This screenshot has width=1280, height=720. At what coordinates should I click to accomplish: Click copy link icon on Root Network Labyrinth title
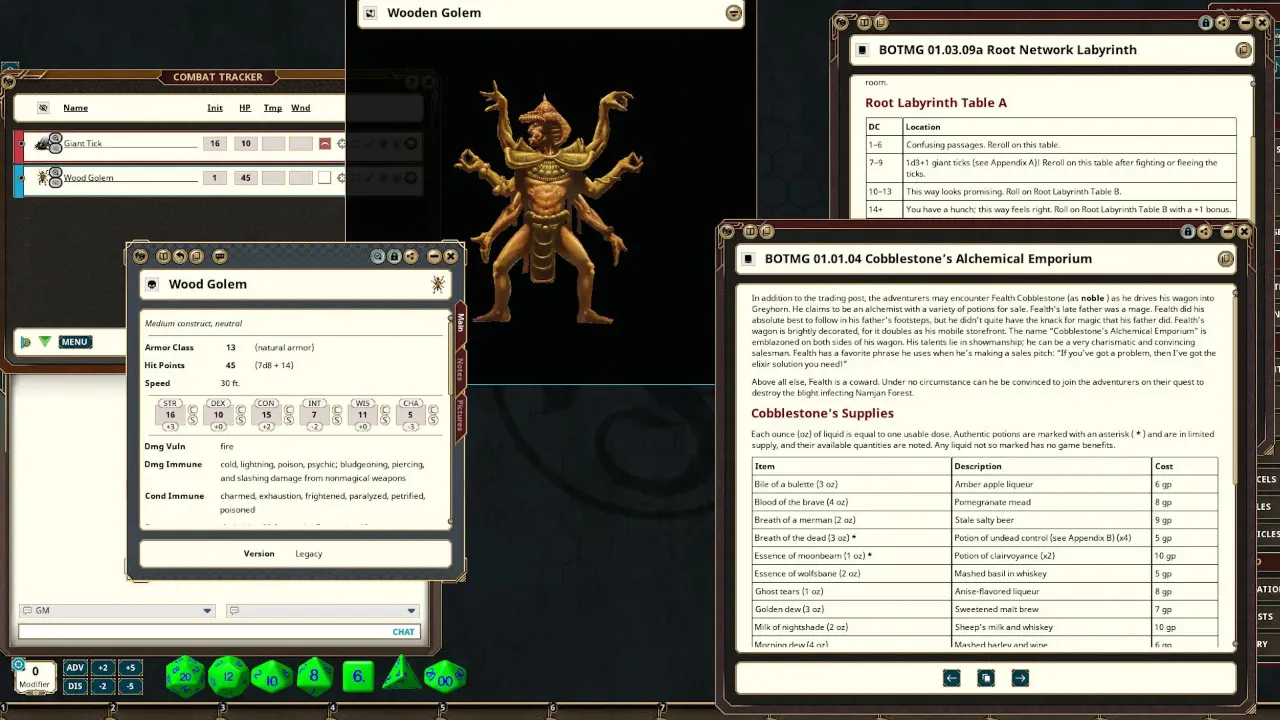pyautogui.click(x=1243, y=50)
